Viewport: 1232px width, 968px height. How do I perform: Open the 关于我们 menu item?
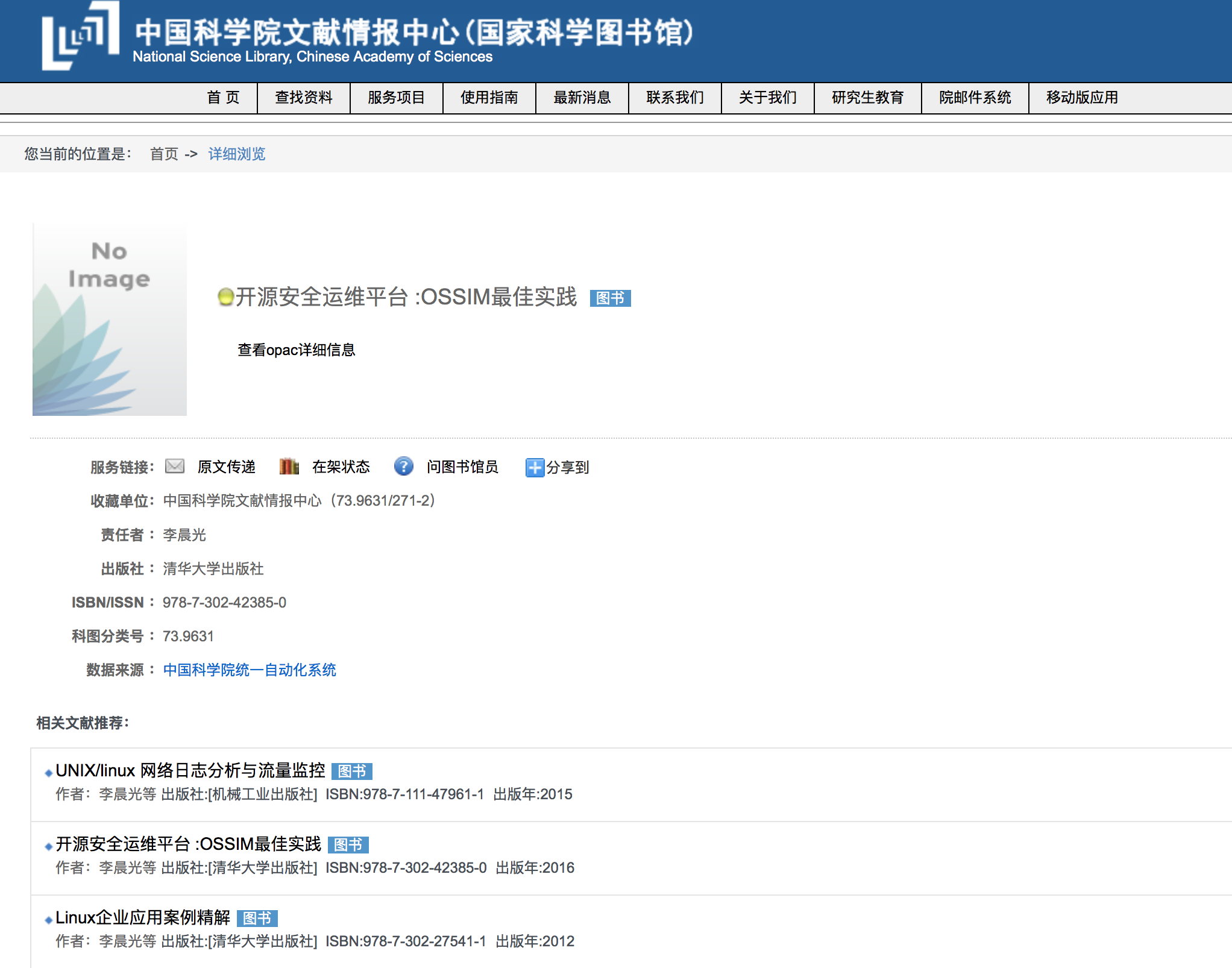768,98
